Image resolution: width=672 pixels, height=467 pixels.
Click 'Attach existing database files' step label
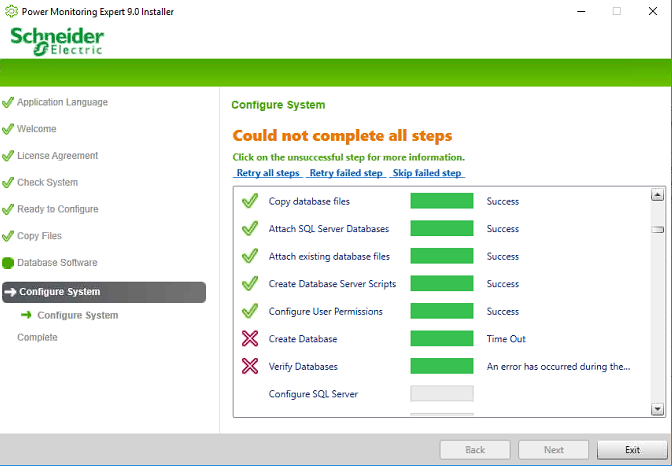point(329,257)
